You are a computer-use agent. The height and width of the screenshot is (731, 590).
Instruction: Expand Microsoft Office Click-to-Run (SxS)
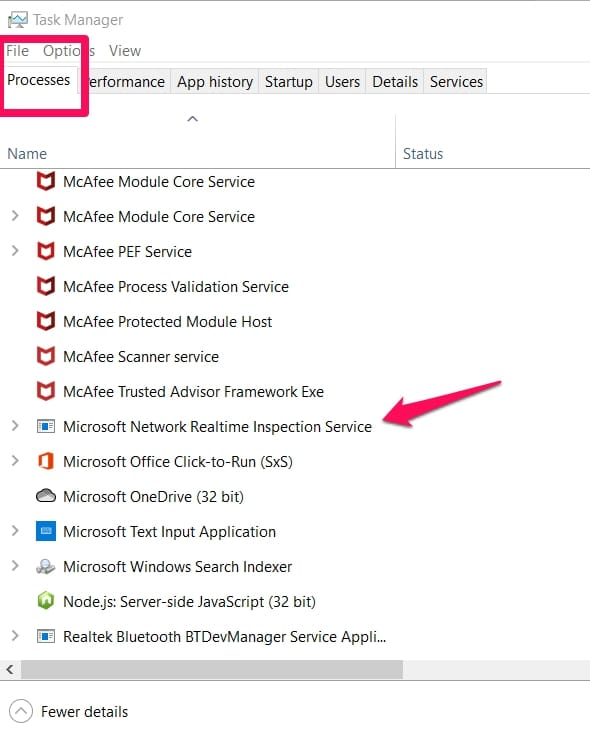pos(15,461)
